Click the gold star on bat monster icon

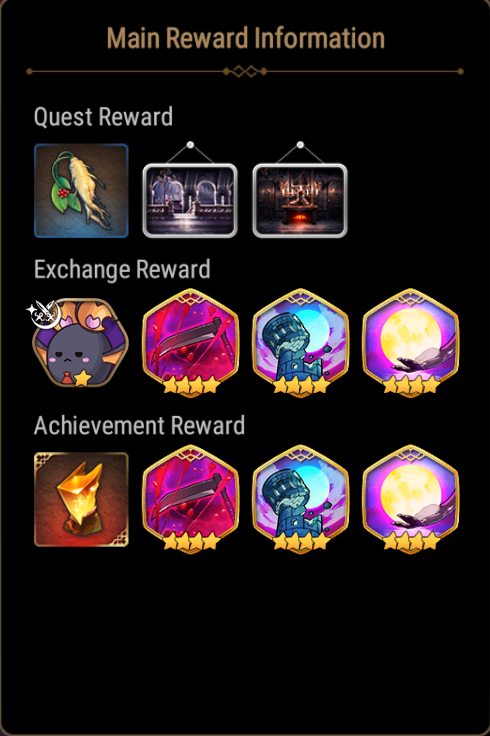82,377
